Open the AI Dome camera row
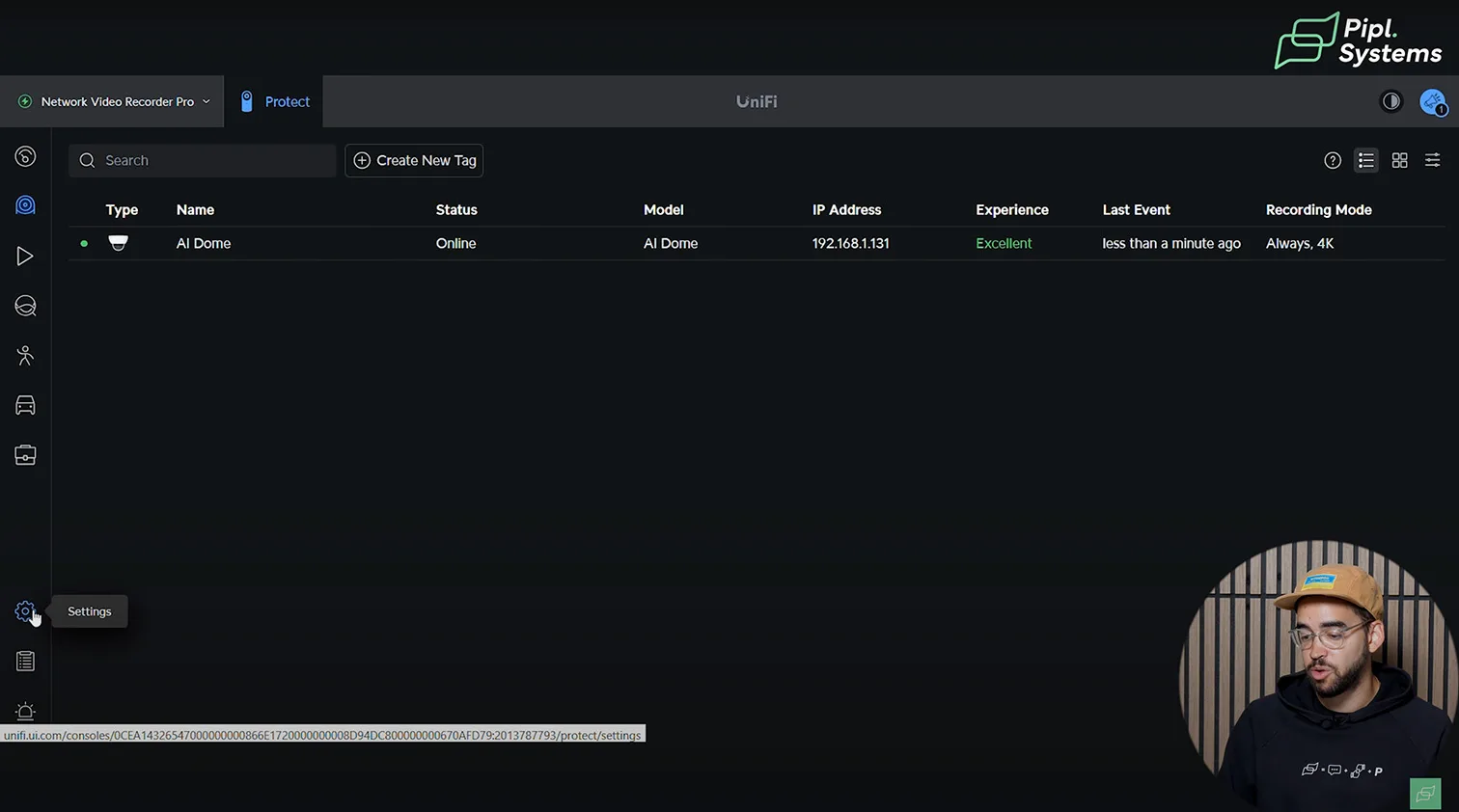The height and width of the screenshot is (812, 1459). click(204, 244)
